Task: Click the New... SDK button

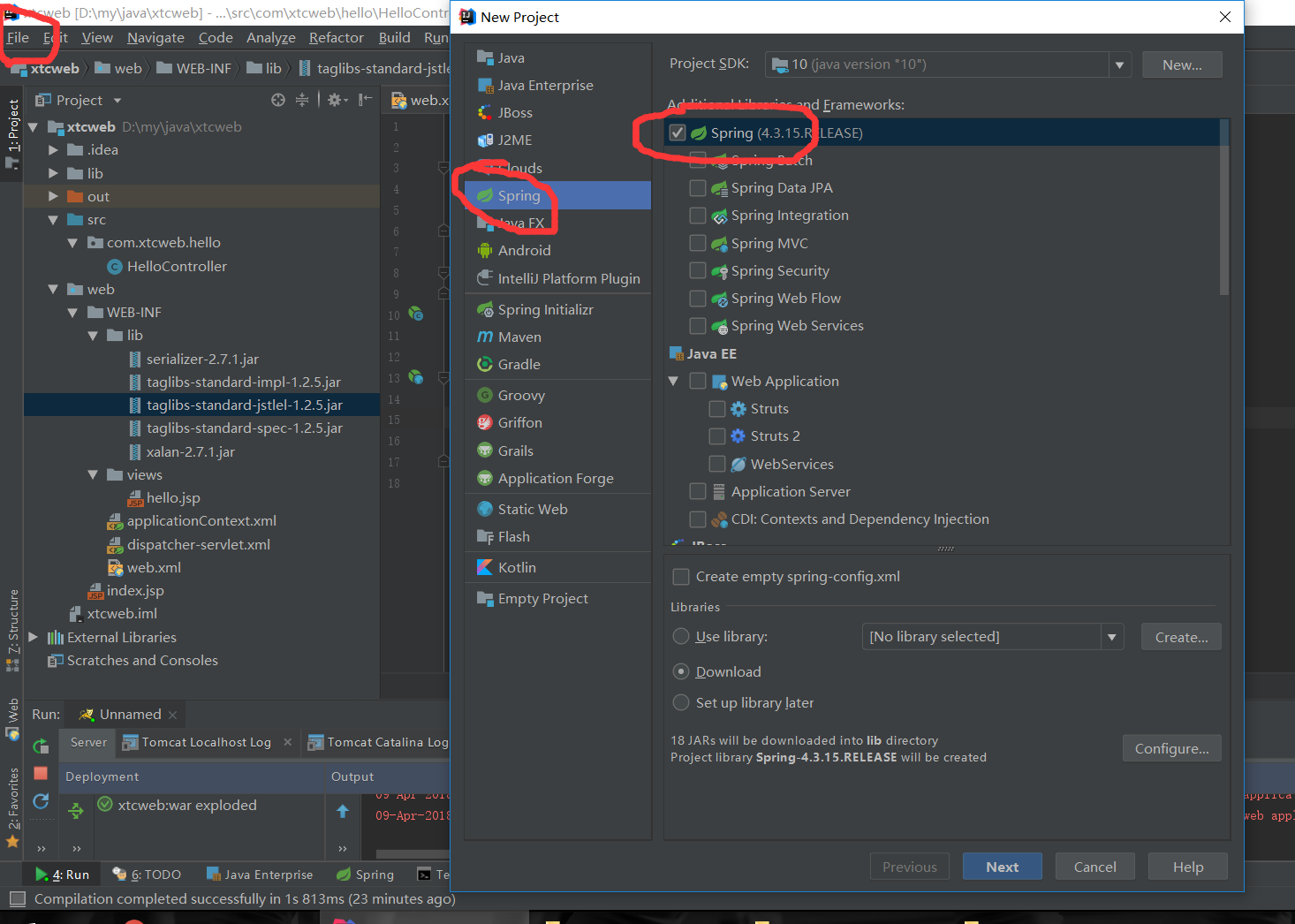Action: (x=1182, y=64)
